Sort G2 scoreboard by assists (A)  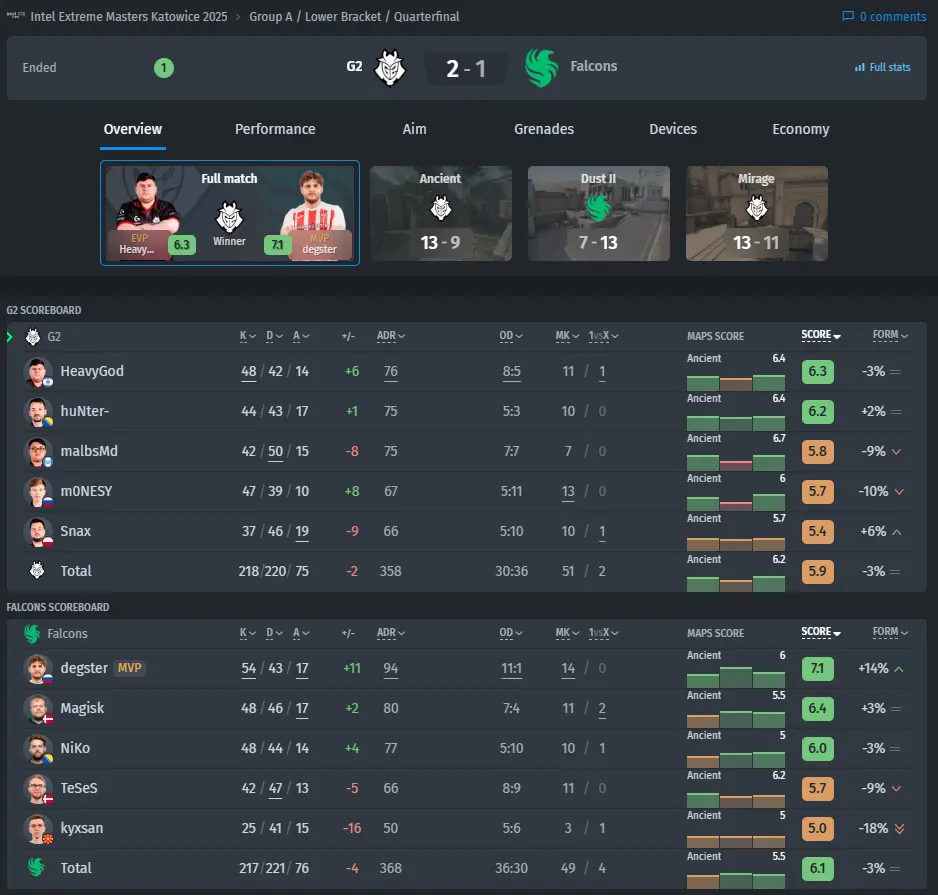[x=301, y=336]
